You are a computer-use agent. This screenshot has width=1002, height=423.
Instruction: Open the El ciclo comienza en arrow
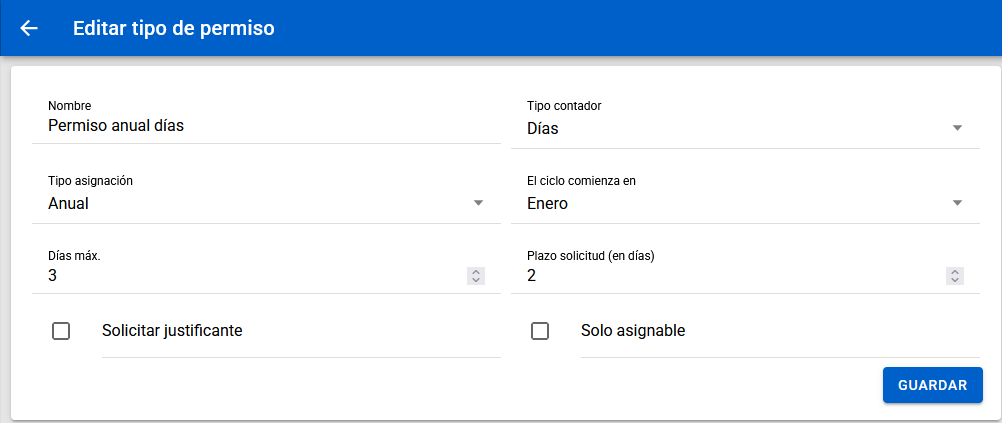click(956, 203)
